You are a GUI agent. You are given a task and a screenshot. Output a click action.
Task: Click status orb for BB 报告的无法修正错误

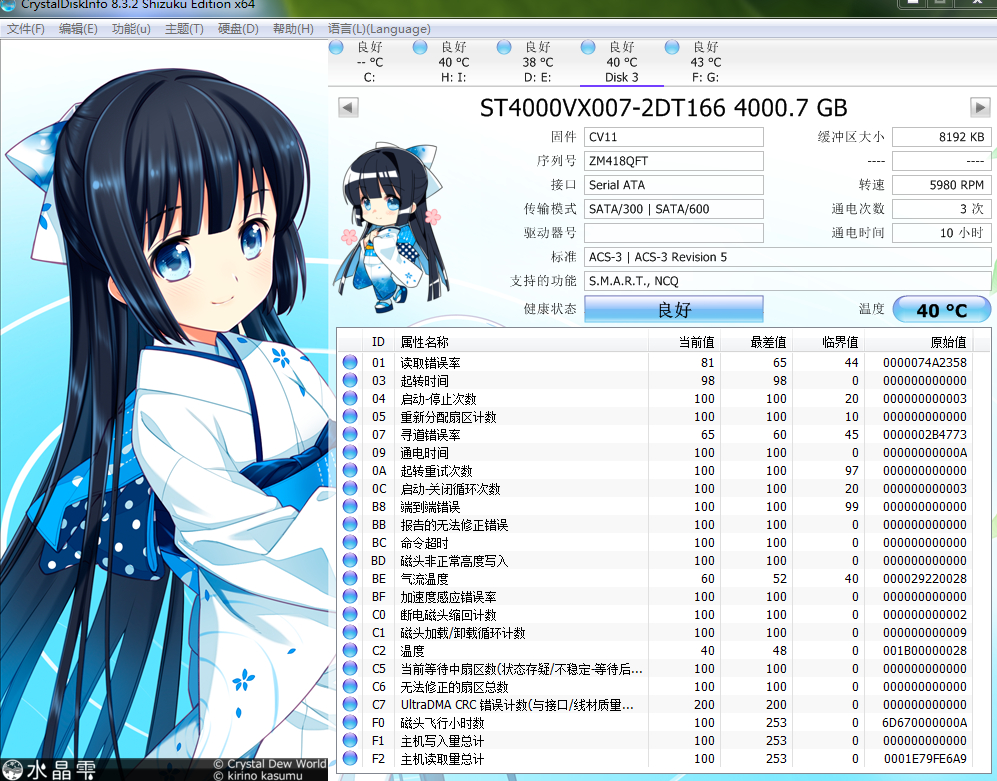tap(350, 525)
